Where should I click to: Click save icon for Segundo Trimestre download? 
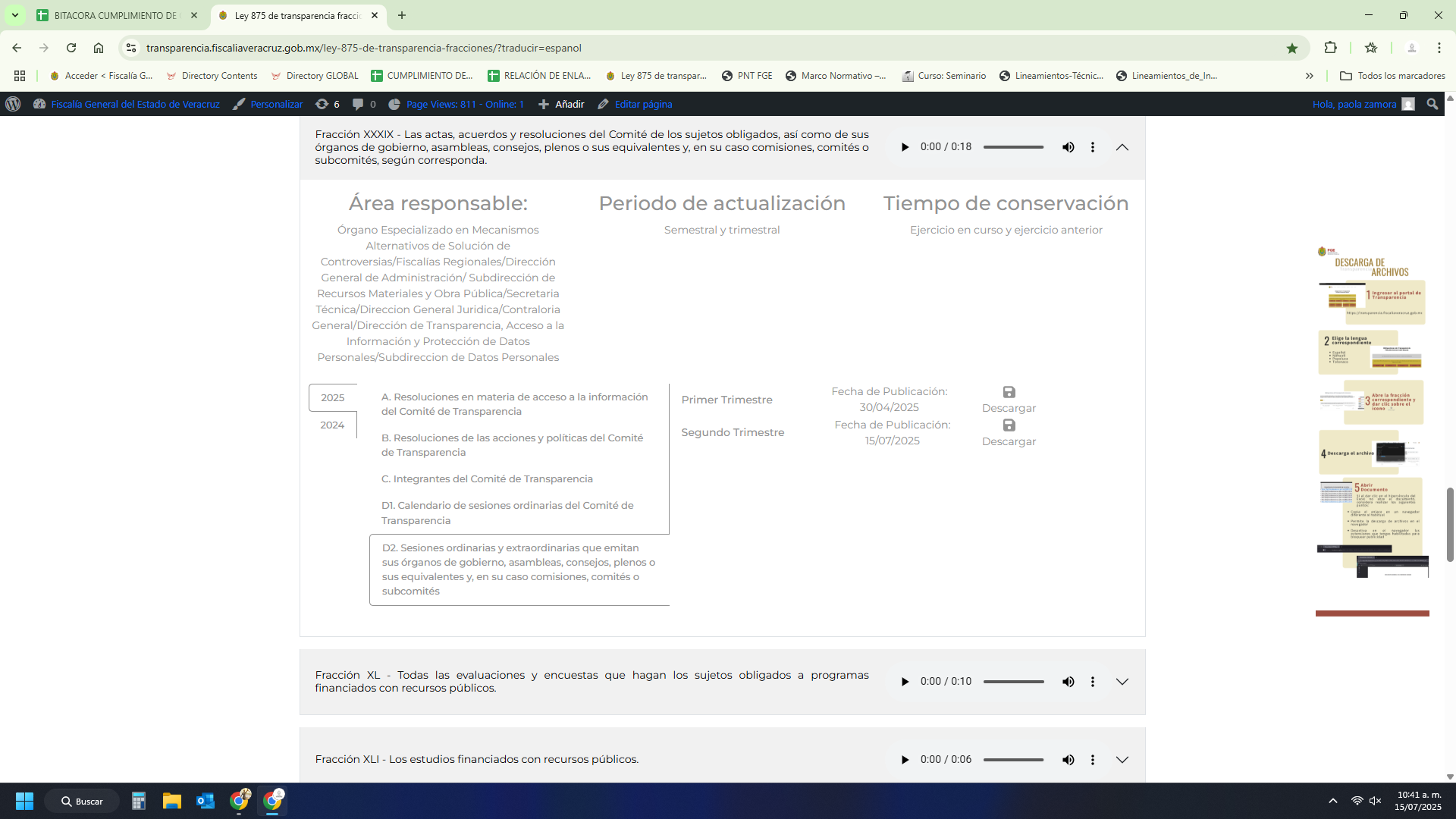coord(1009,425)
